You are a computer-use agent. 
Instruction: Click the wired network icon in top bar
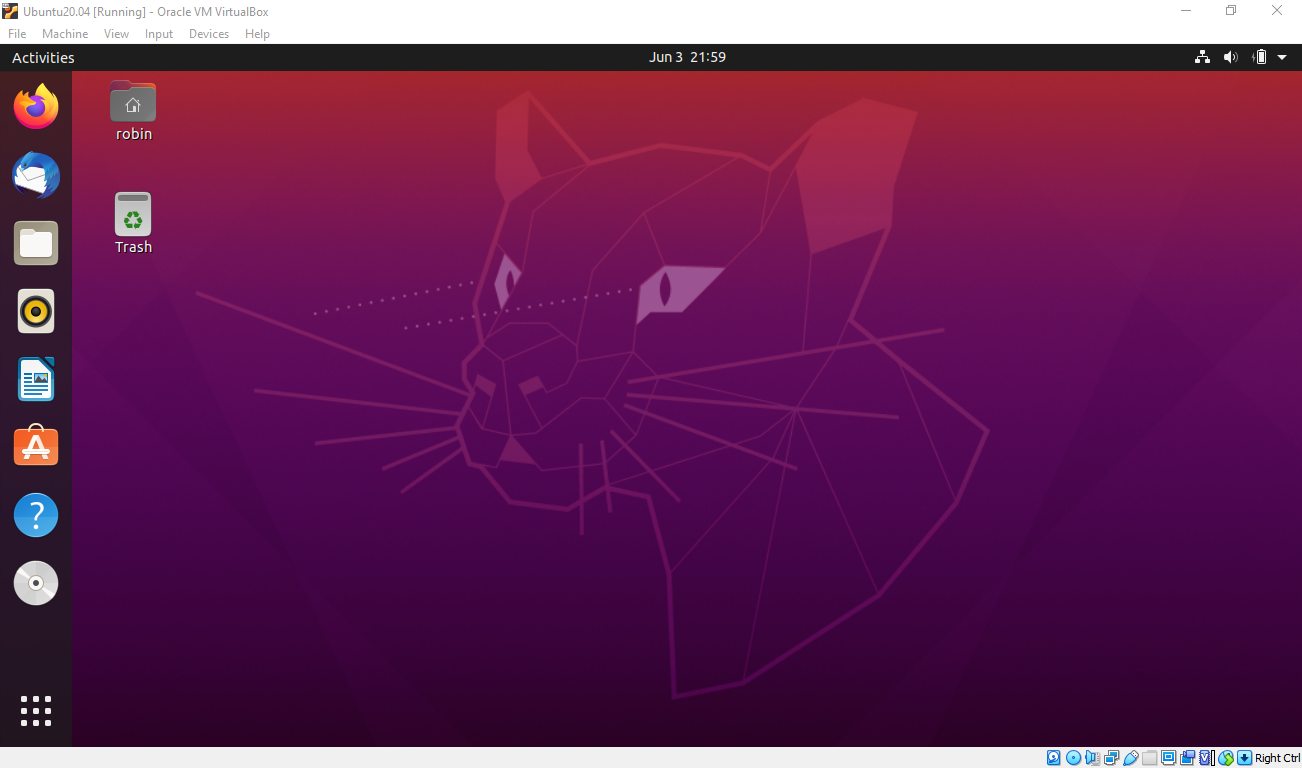point(1202,57)
